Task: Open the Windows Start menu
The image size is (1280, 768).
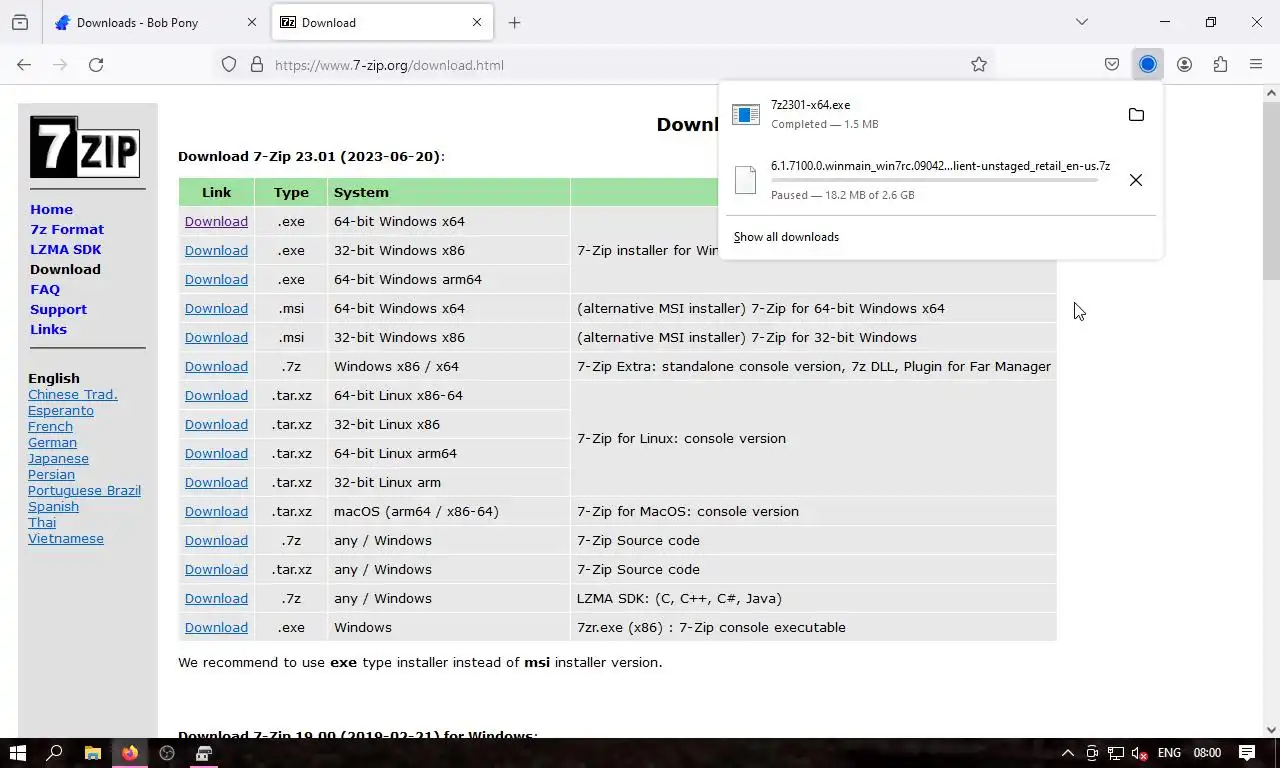Action: [x=17, y=753]
